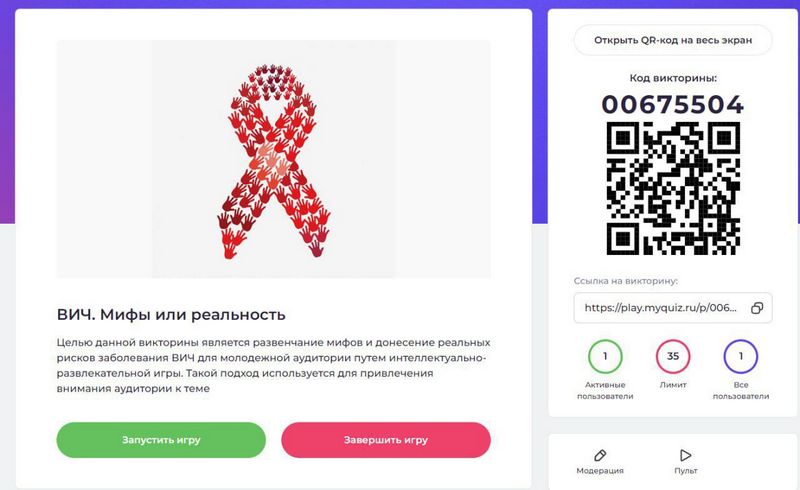Click the Все пользователи purple circle
The image size is (800, 490).
tap(741, 356)
